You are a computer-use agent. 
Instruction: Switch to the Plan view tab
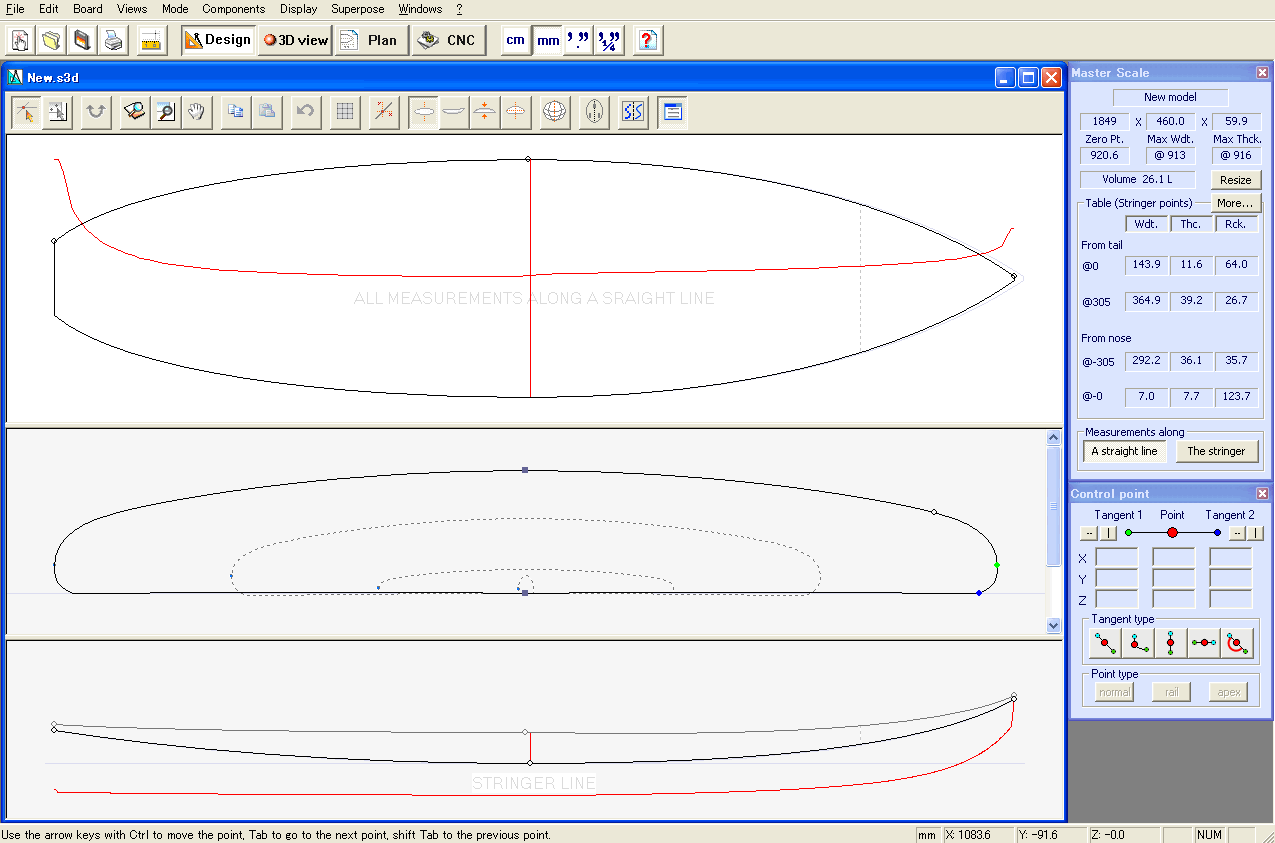(371, 40)
